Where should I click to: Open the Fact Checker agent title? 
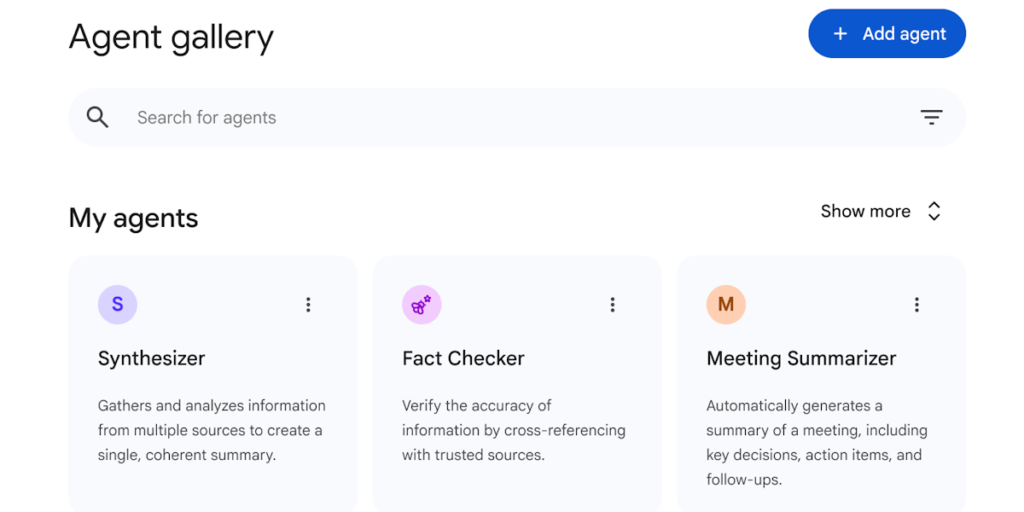click(x=463, y=359)
